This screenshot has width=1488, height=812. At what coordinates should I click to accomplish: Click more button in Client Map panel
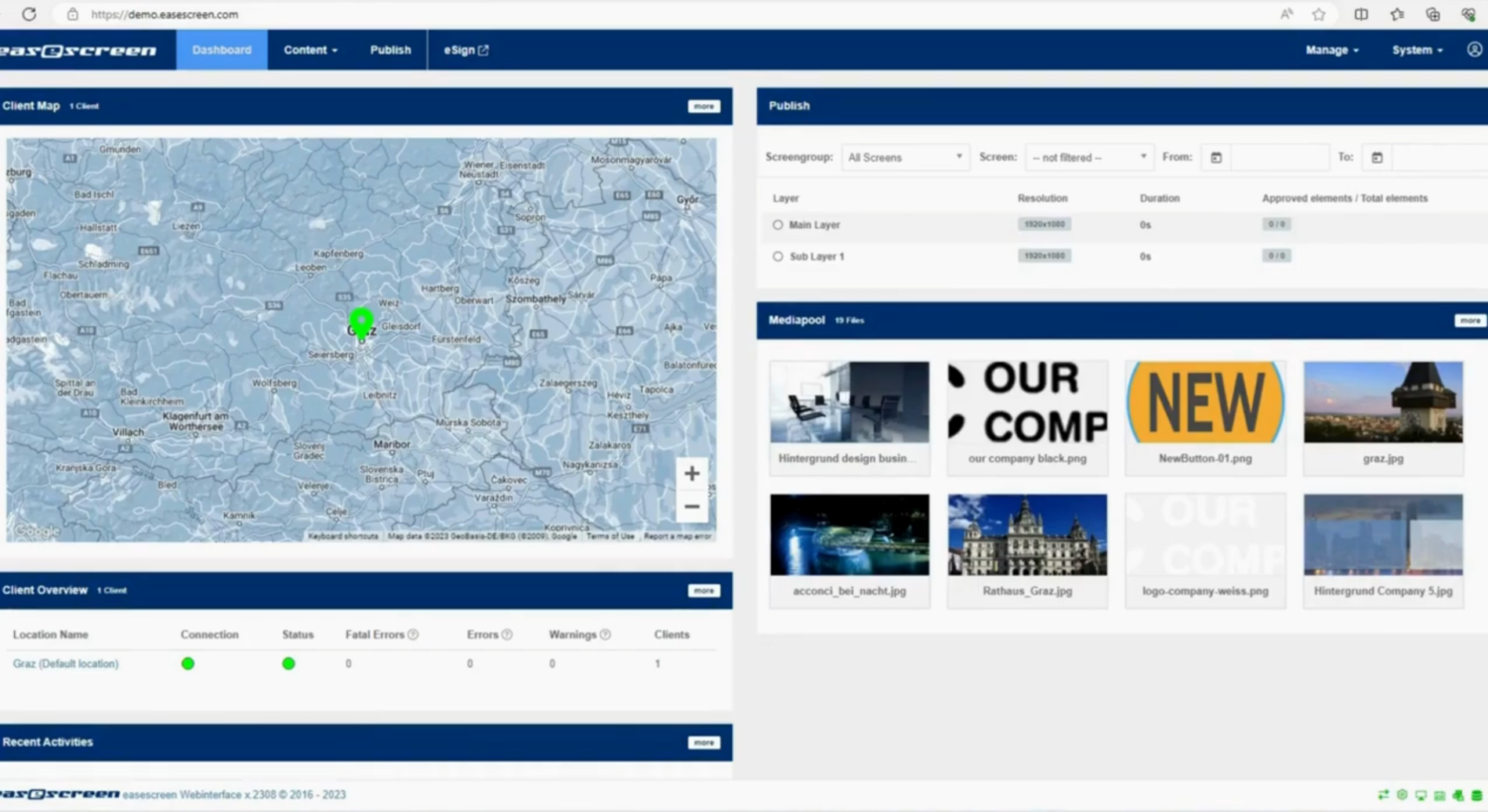click(703, 106)
